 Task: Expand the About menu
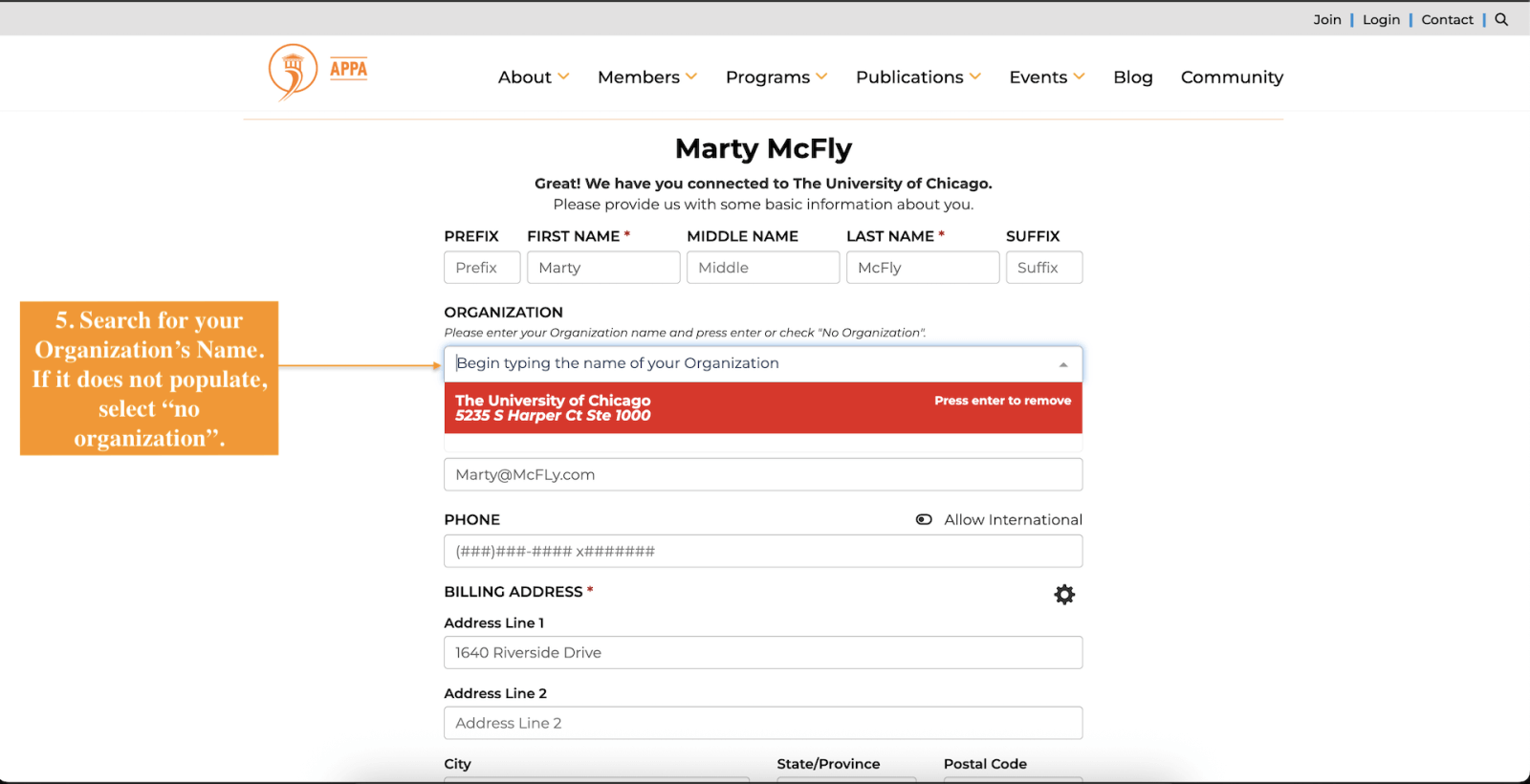533,77
